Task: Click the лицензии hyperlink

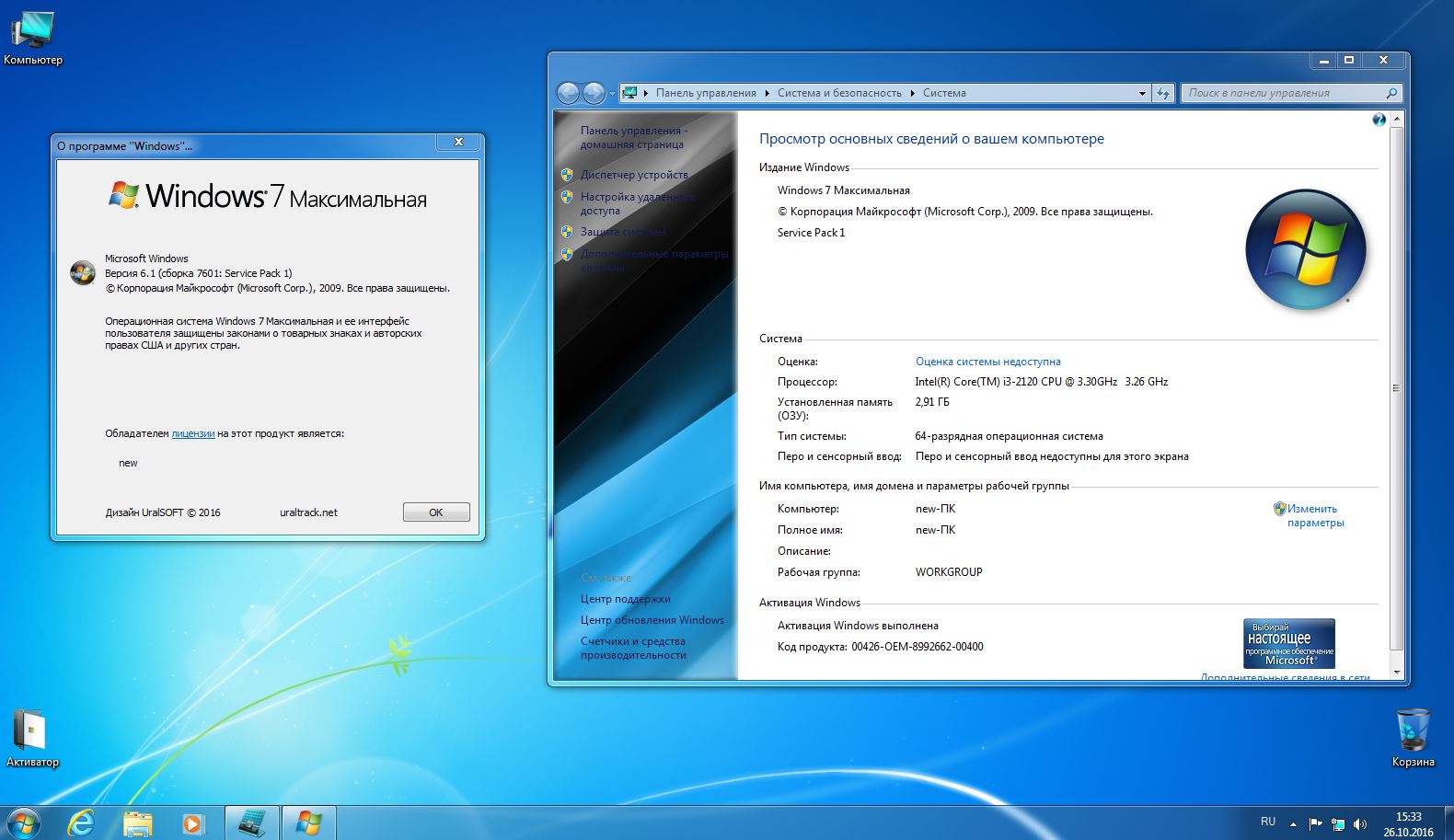Action: 193,433
